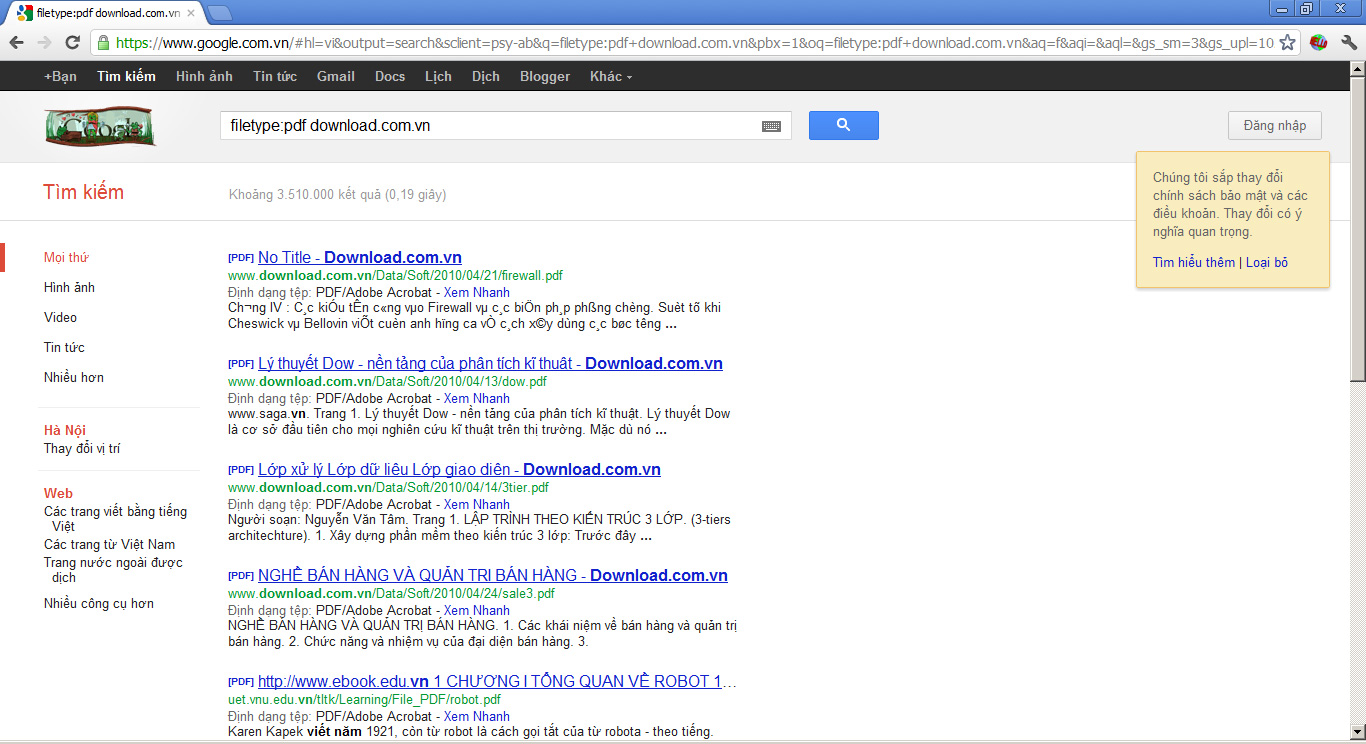
Task: Select Mọi thứ in left sidebar
Action: (66, 257)
